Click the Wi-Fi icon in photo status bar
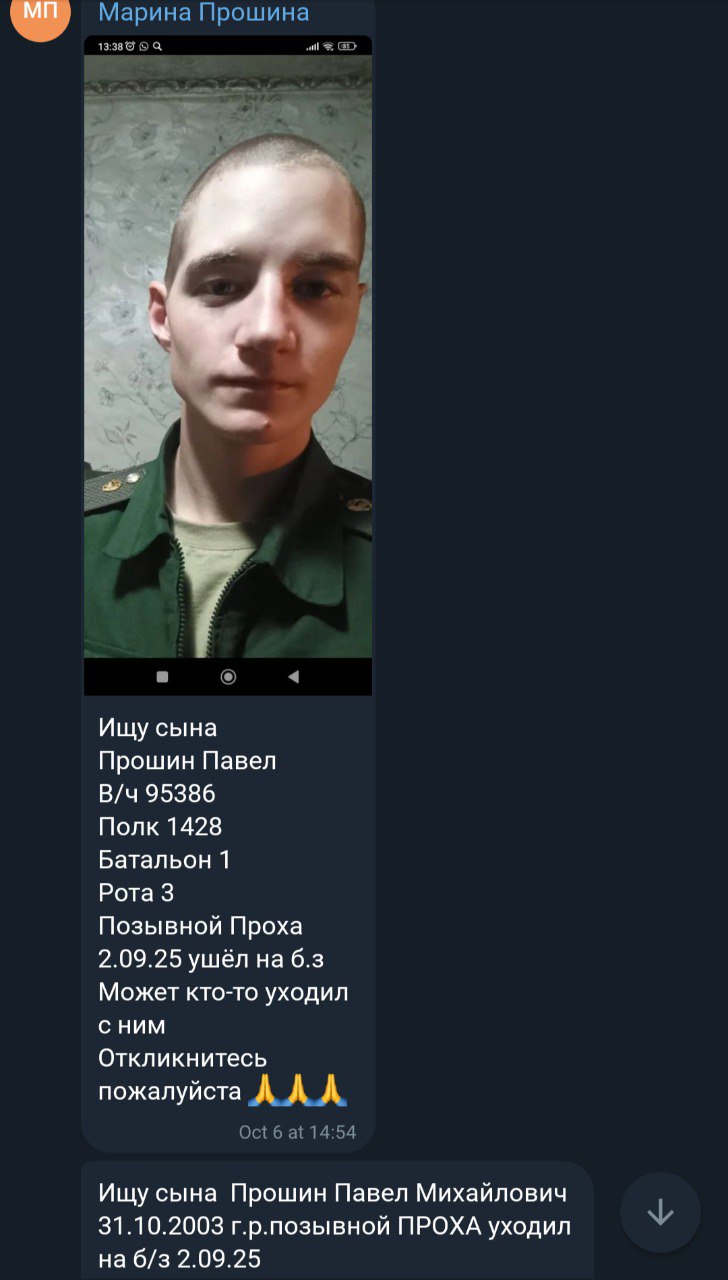The image size is (728, 1280). tap(328, 46)
